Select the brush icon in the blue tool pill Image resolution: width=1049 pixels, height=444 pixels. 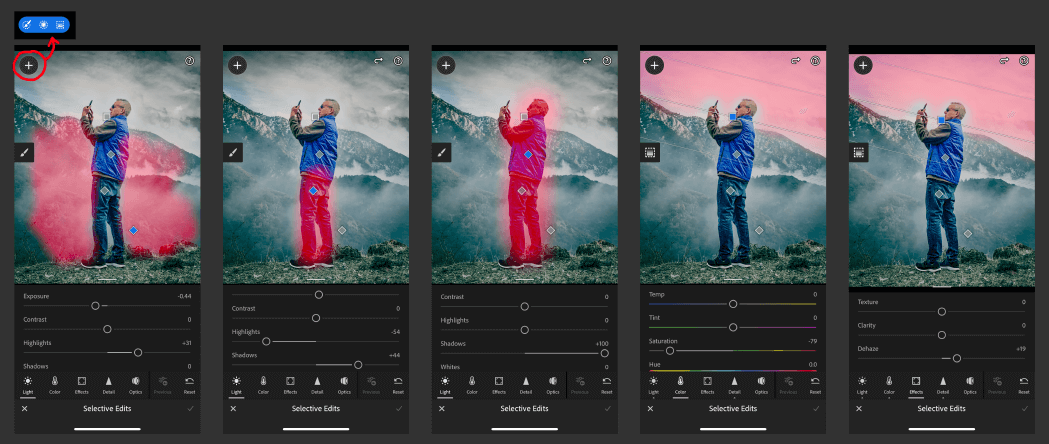(27, 25)
